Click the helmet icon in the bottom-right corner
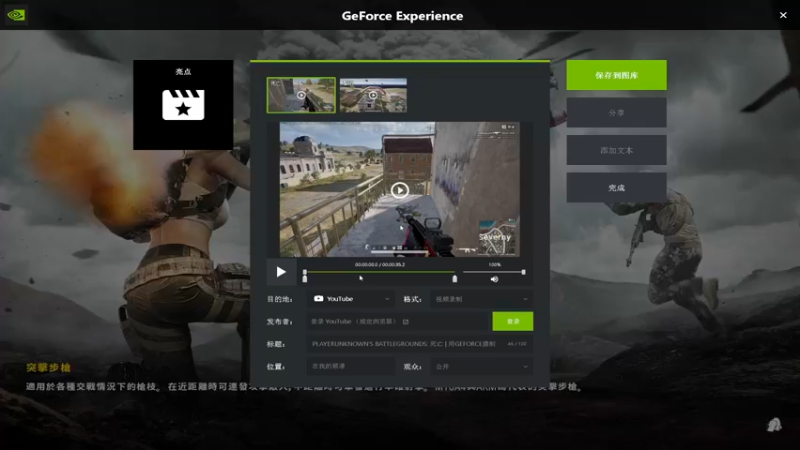The width and height of the screenshot is (800, 450). (x=774, y=425)
